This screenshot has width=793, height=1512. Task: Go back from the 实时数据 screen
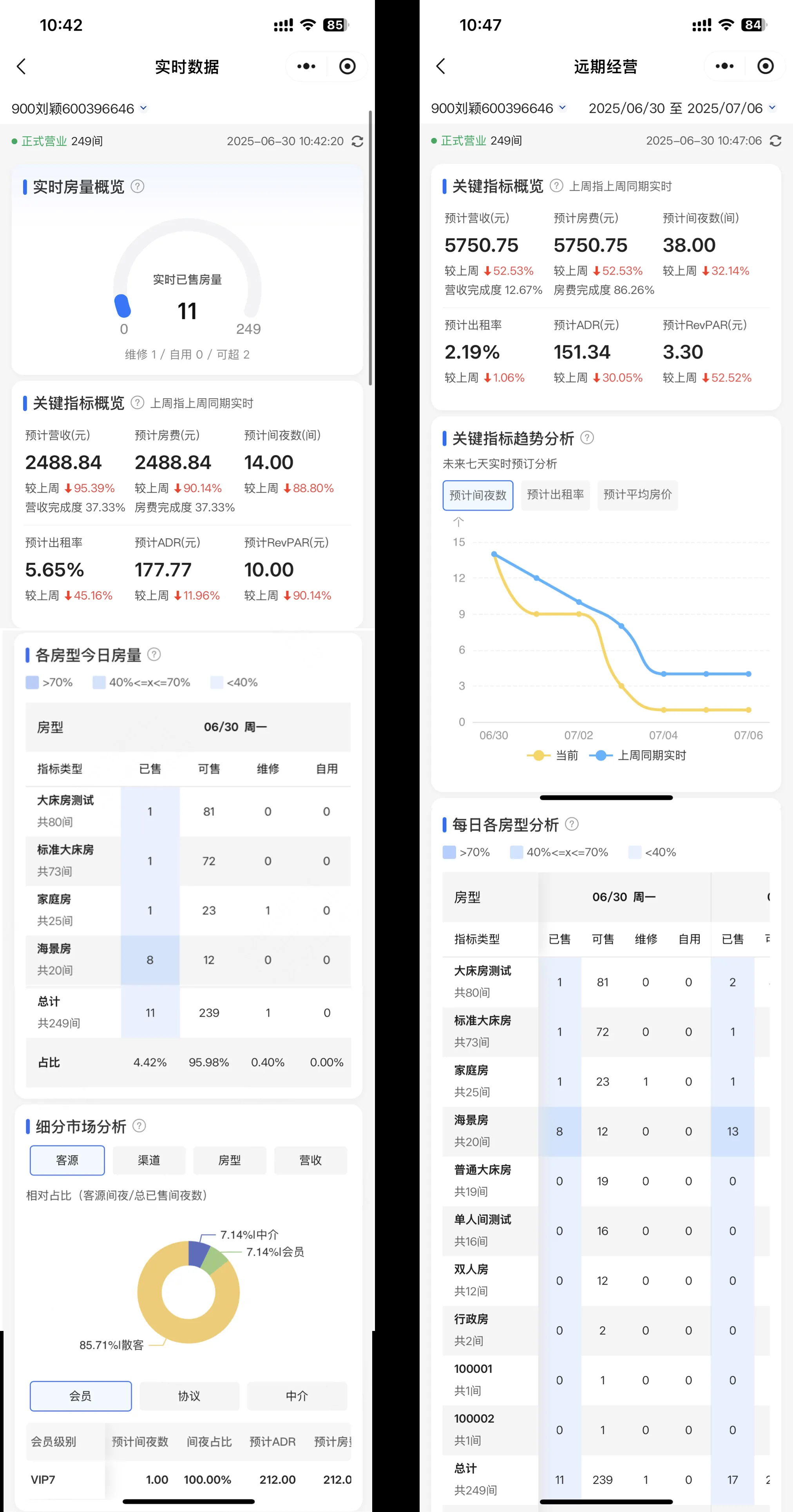pos(22,66)
